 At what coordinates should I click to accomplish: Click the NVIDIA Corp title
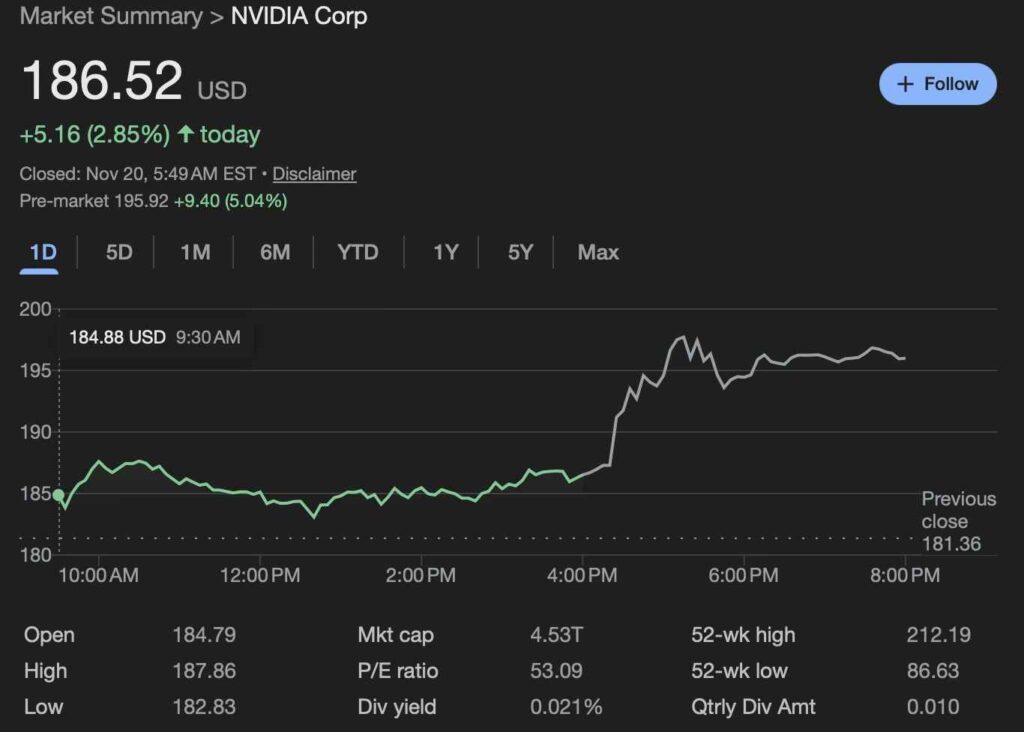(x=298, y=16)
